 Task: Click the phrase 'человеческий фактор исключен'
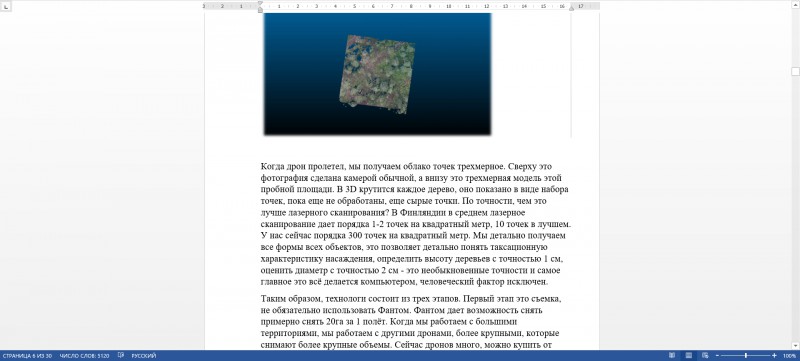click(483, 281)
